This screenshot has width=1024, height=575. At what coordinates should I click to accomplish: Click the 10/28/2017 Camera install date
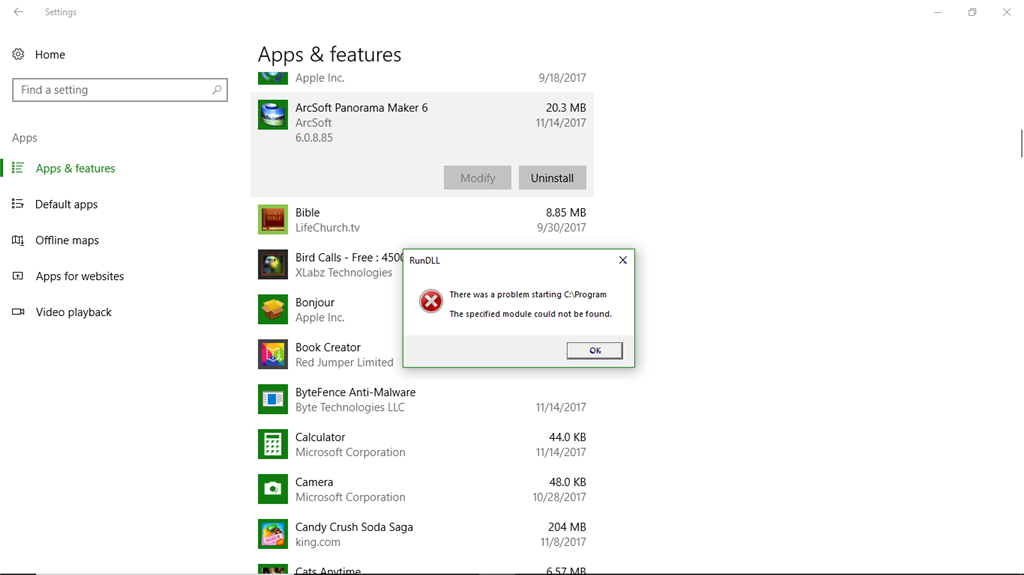(559, 497)
